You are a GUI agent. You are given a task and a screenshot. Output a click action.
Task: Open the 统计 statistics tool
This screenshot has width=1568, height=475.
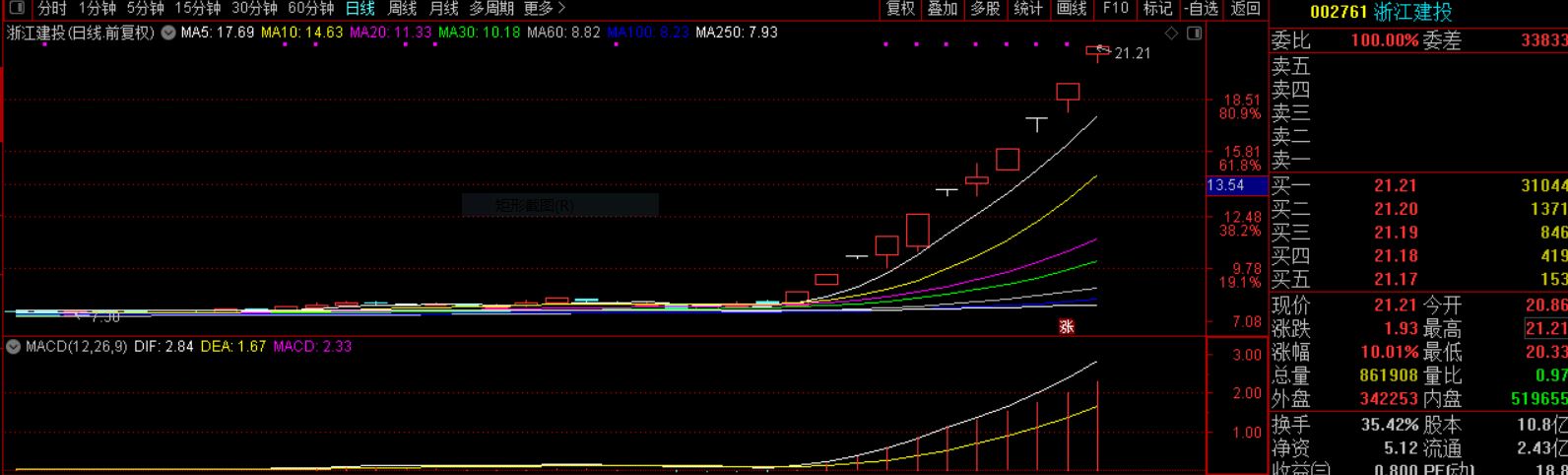(x=1027, y=9)
